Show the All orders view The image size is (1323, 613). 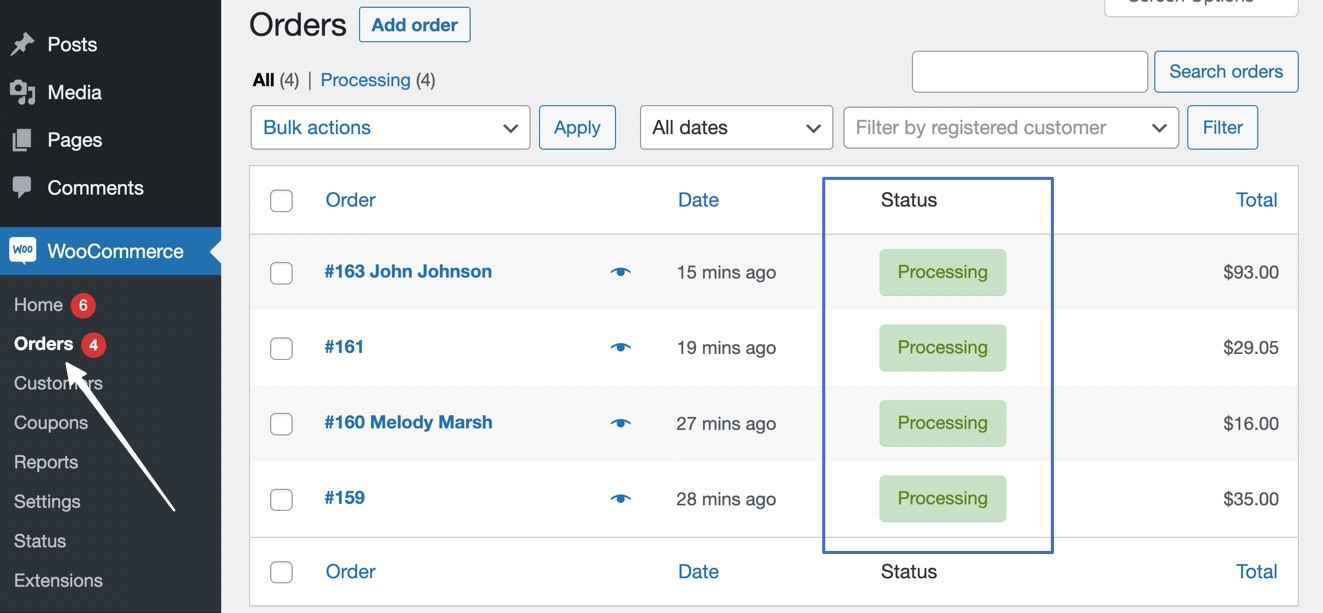tap(264, 80)
